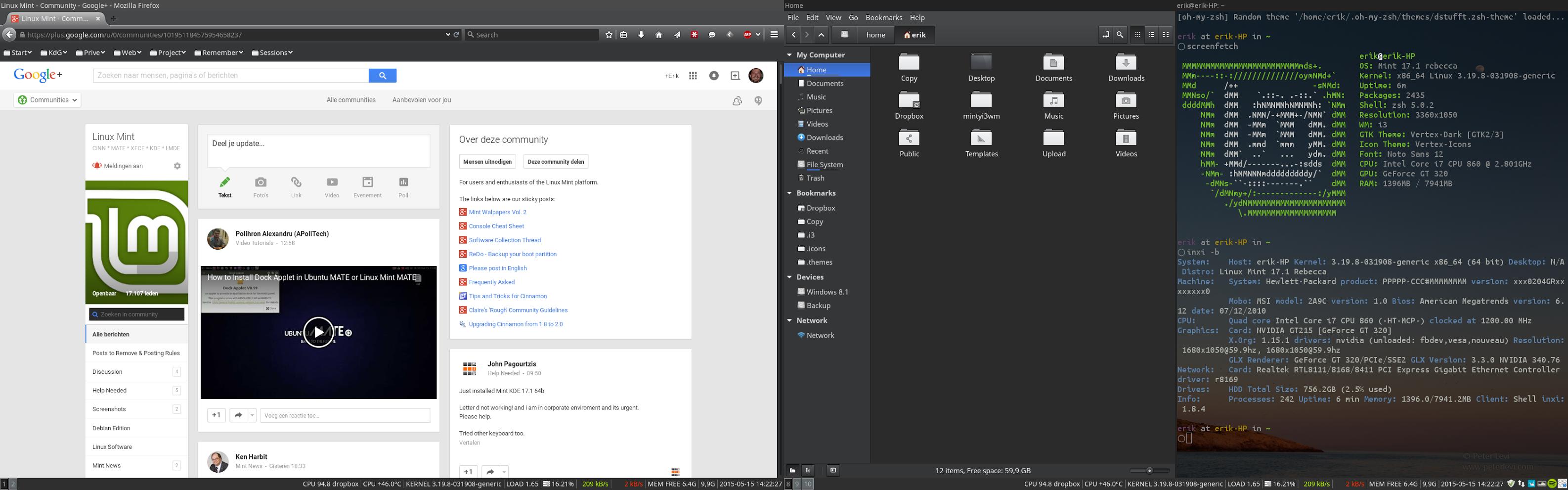Open Console Cheat Sheet link
The height and width of the screenshot is (490, 1568).
point(496,226)
